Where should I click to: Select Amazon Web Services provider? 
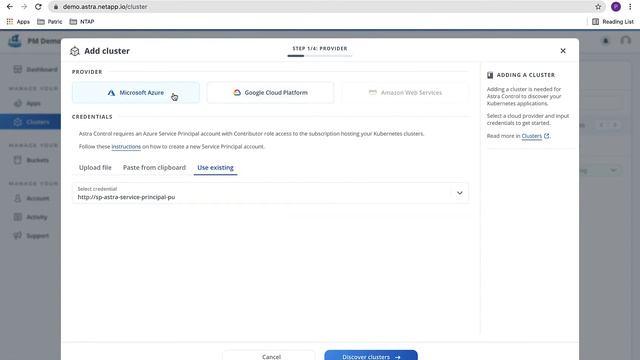point(405,93)
